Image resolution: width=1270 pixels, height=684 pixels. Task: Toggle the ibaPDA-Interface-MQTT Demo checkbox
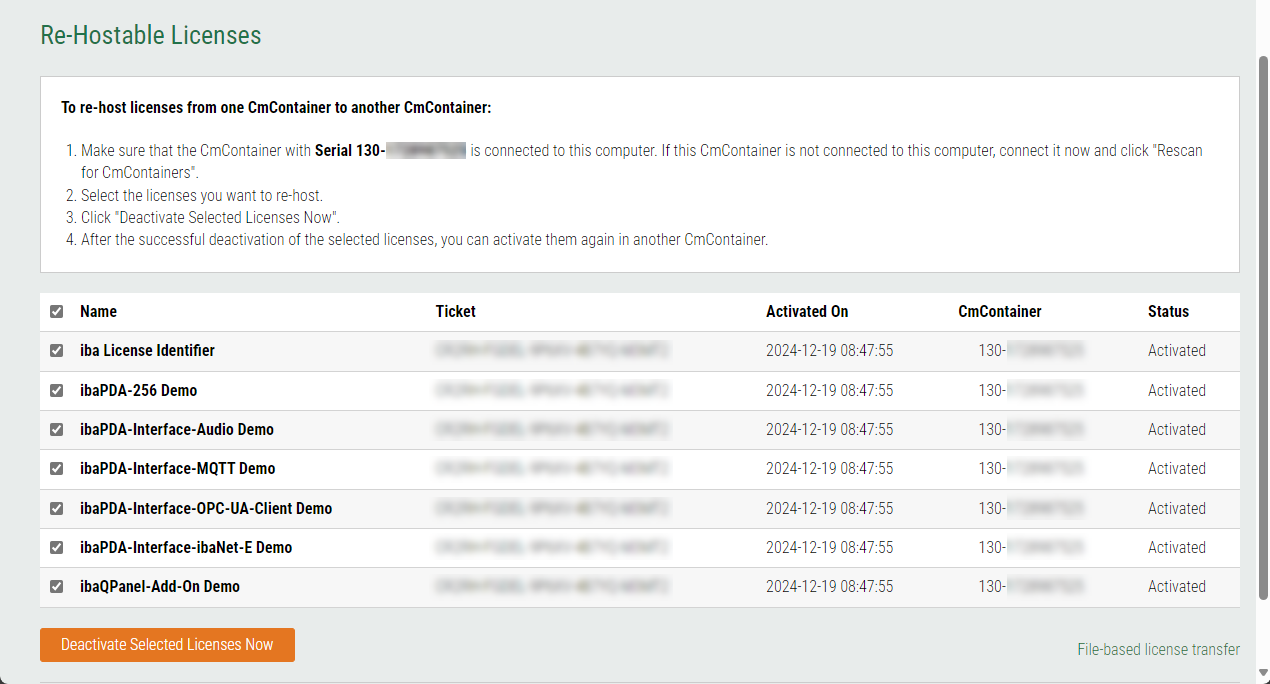click(x=57, y=469)
